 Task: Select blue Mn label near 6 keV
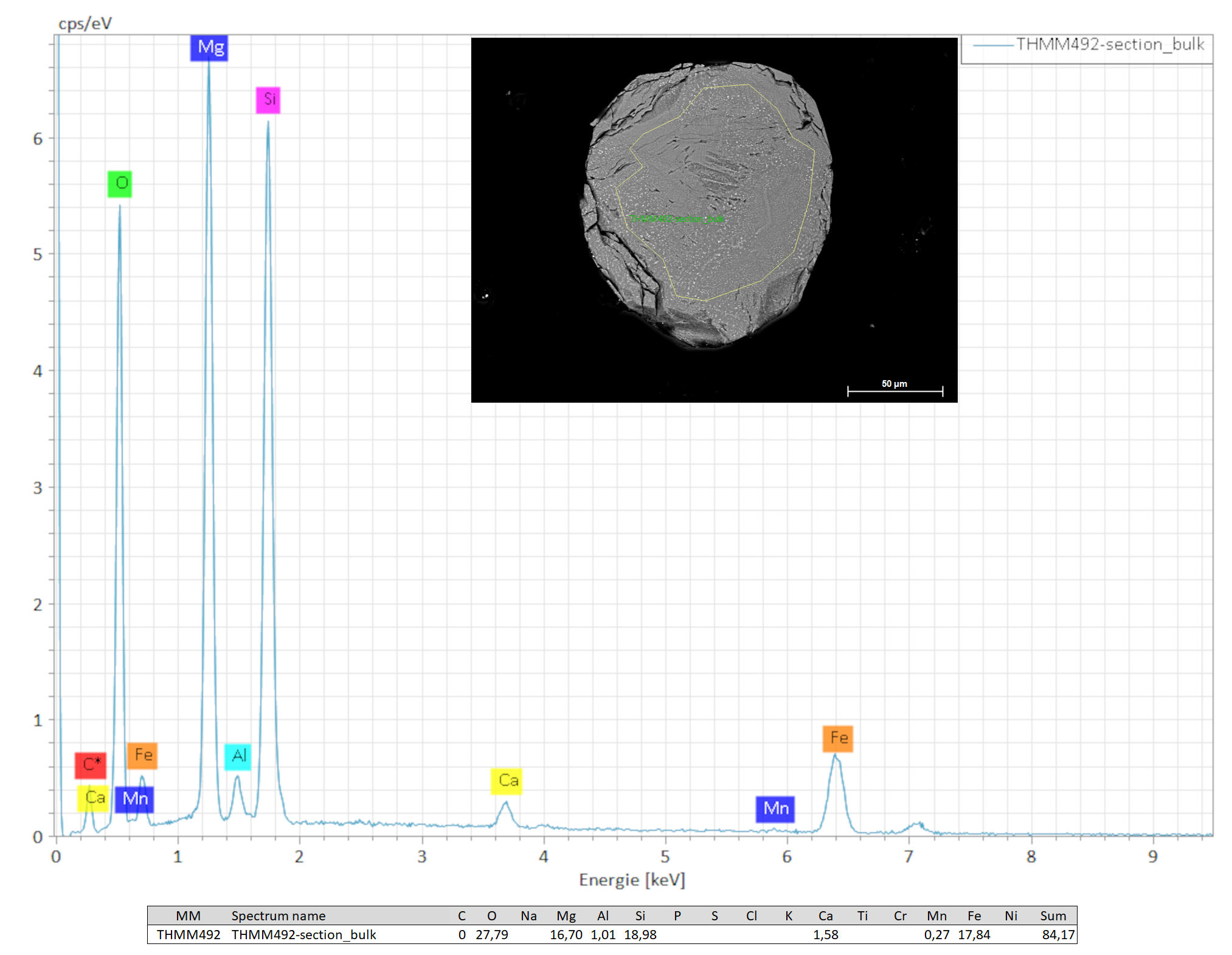[775, 809]
